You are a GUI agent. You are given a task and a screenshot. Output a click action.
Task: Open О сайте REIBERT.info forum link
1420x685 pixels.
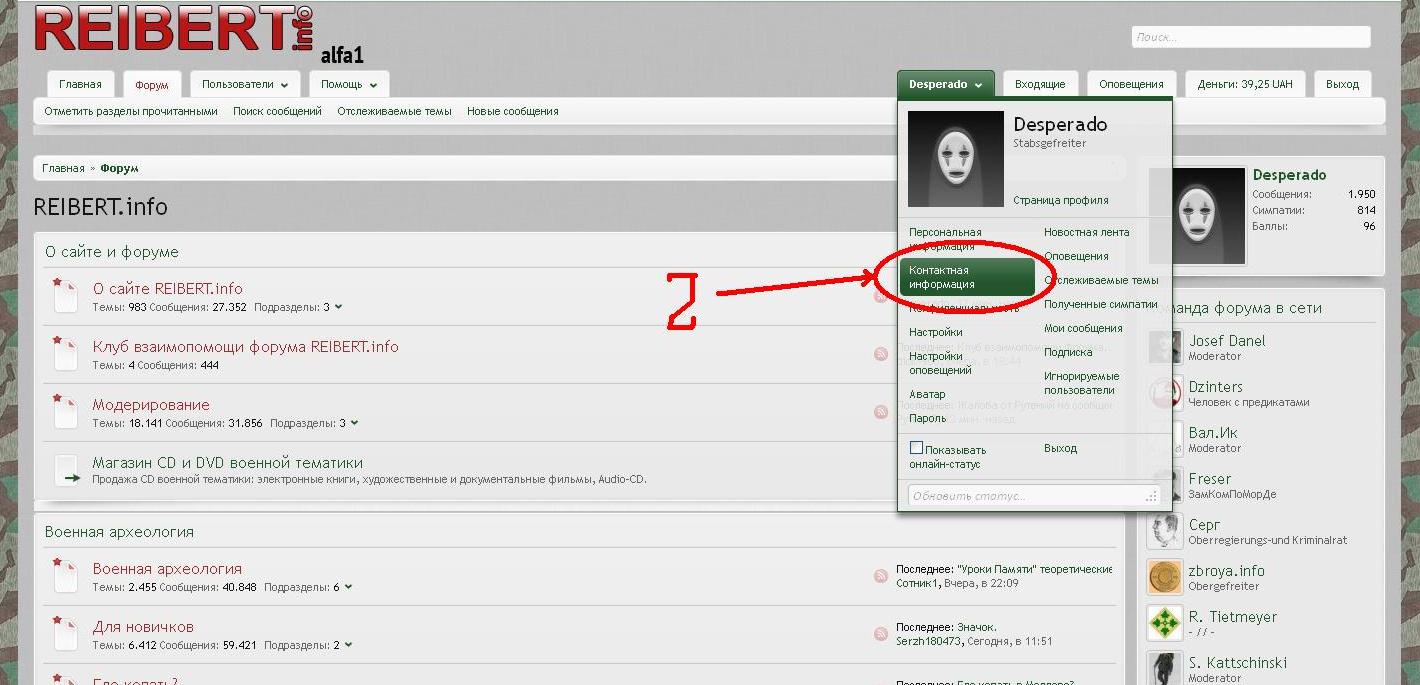point(168,289)
